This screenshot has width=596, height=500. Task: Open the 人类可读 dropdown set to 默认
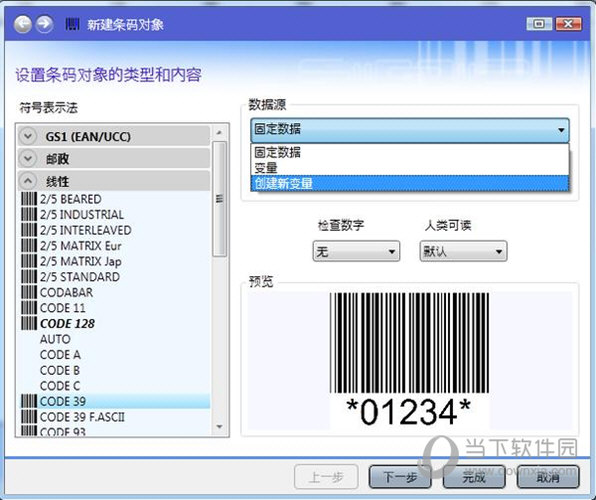pos(463,251)
